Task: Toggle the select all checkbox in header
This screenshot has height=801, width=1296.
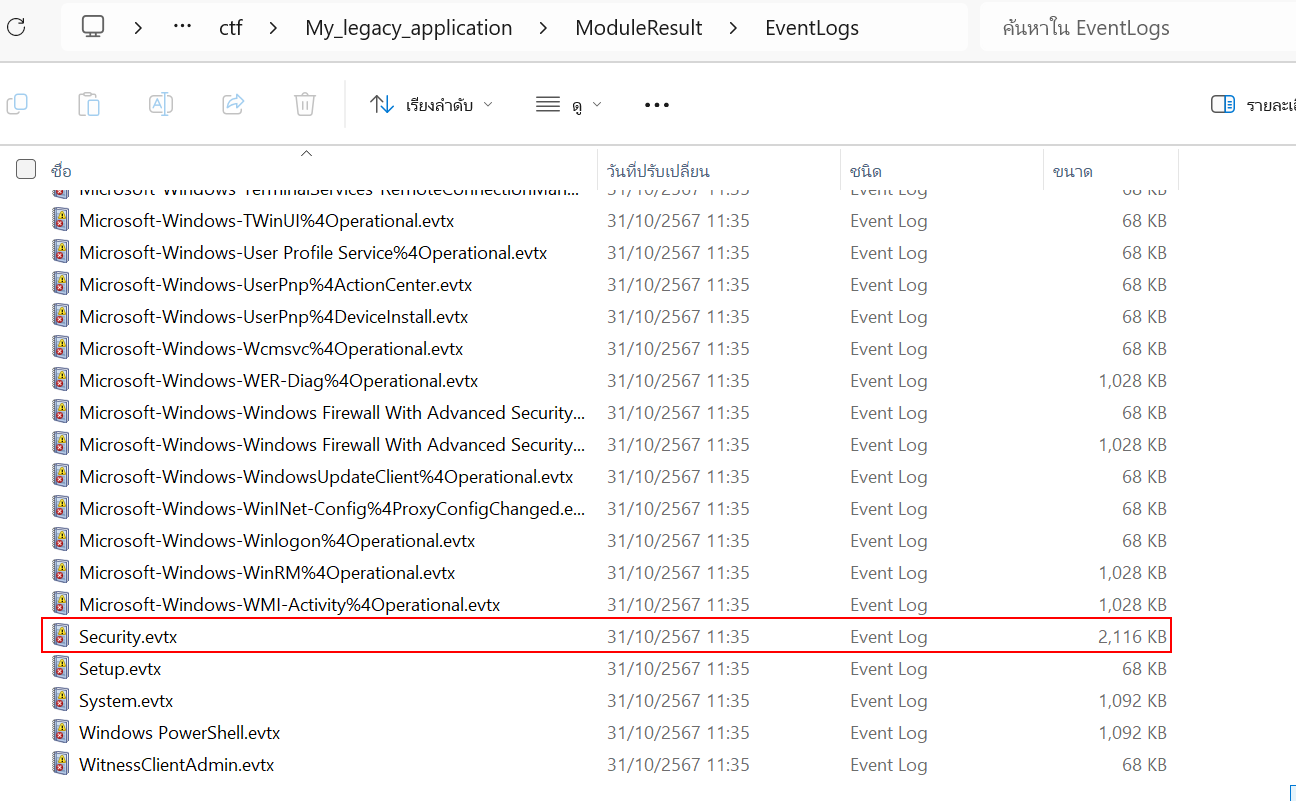Action: [x=26, y=170]
